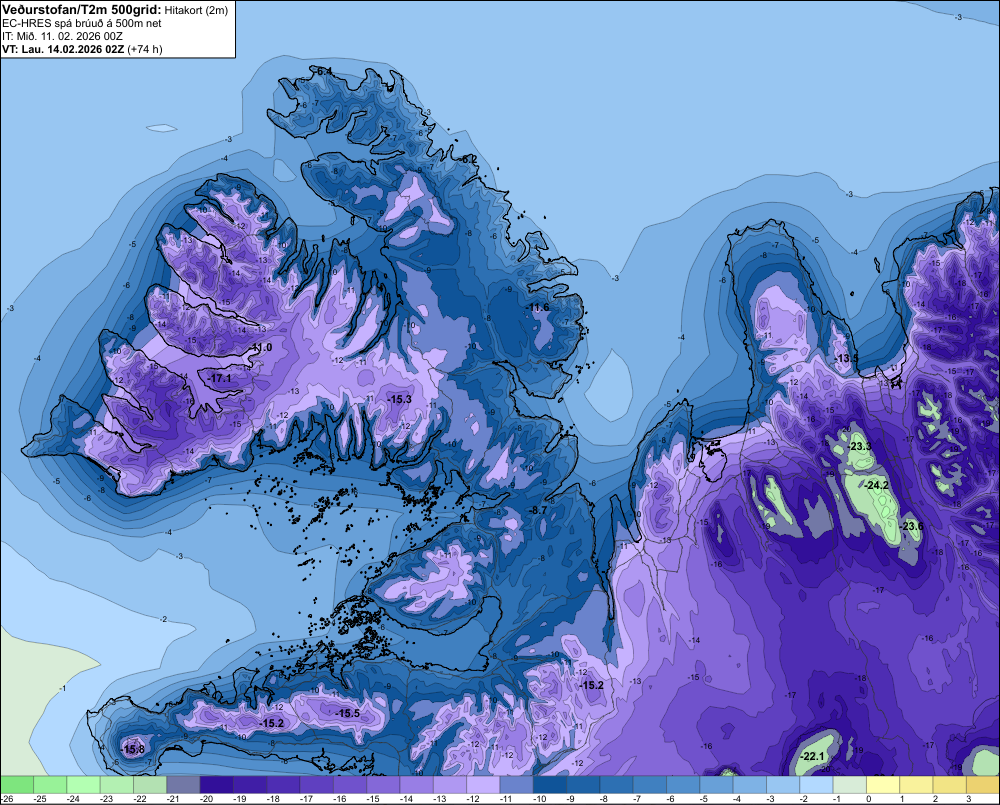Viewport: 1000px width, 805px height.
Task: Click the legend scale value -18
Action: (273, 799)
